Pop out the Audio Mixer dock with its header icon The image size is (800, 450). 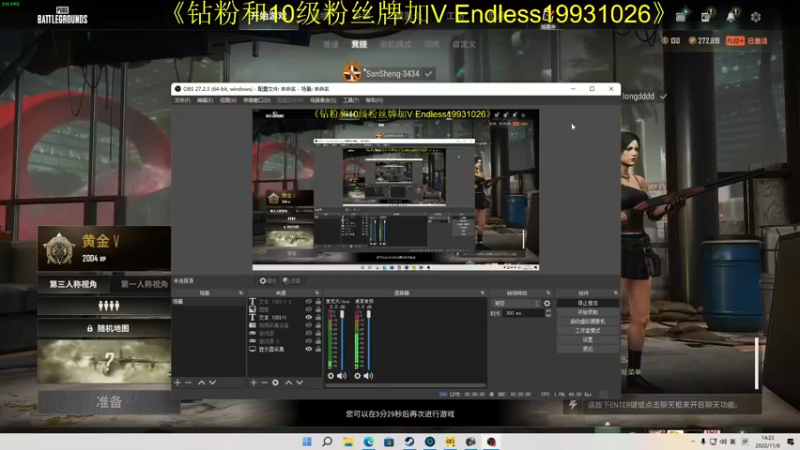pos(482,293)
